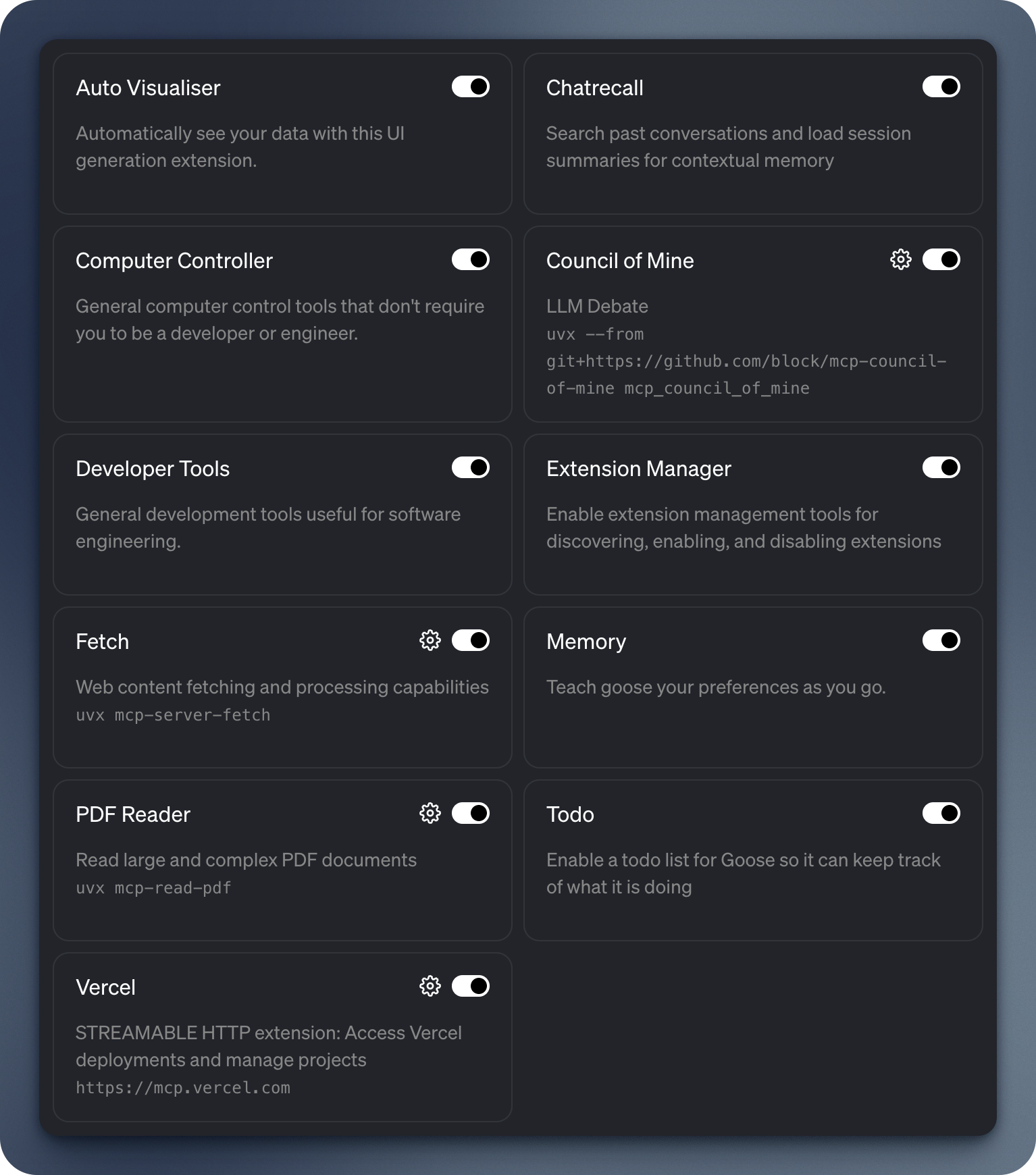Viewport: 1036px width, 1175px height.
Task: Disable the Developer Tools toggle
Action: tap(471, 467)
